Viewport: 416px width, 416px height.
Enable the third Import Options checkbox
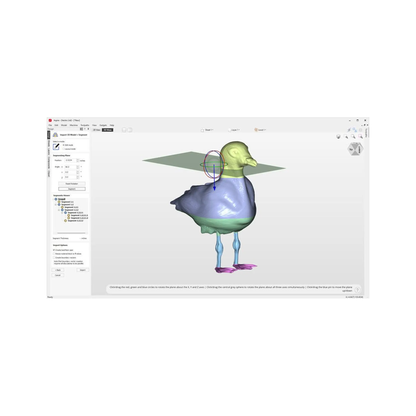point(54,257)
